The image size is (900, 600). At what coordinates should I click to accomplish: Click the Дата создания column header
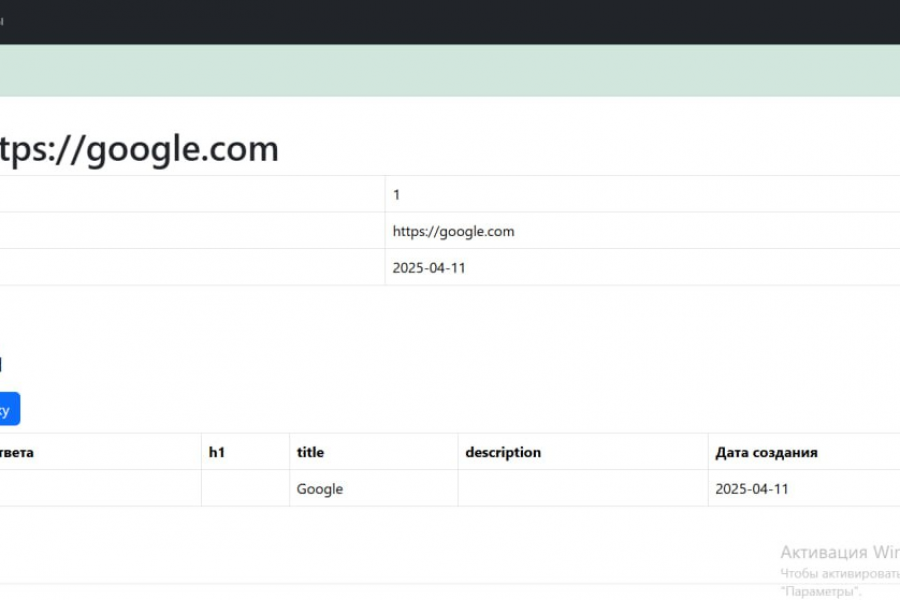click(x=766, y=452)
